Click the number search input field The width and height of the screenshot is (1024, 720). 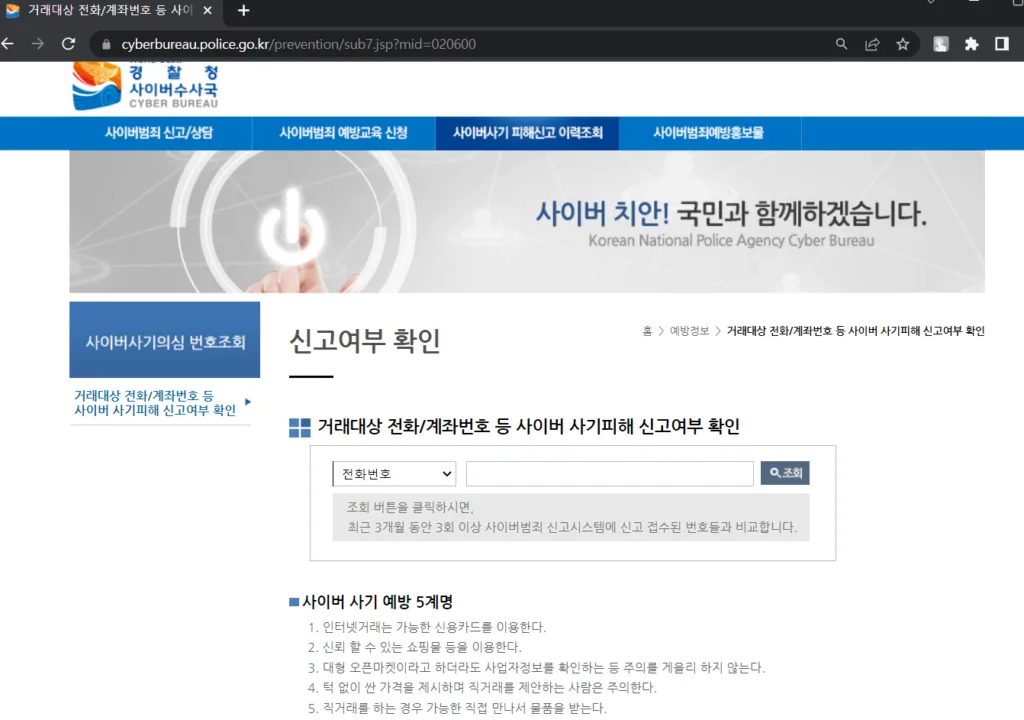tap(609, 474)
